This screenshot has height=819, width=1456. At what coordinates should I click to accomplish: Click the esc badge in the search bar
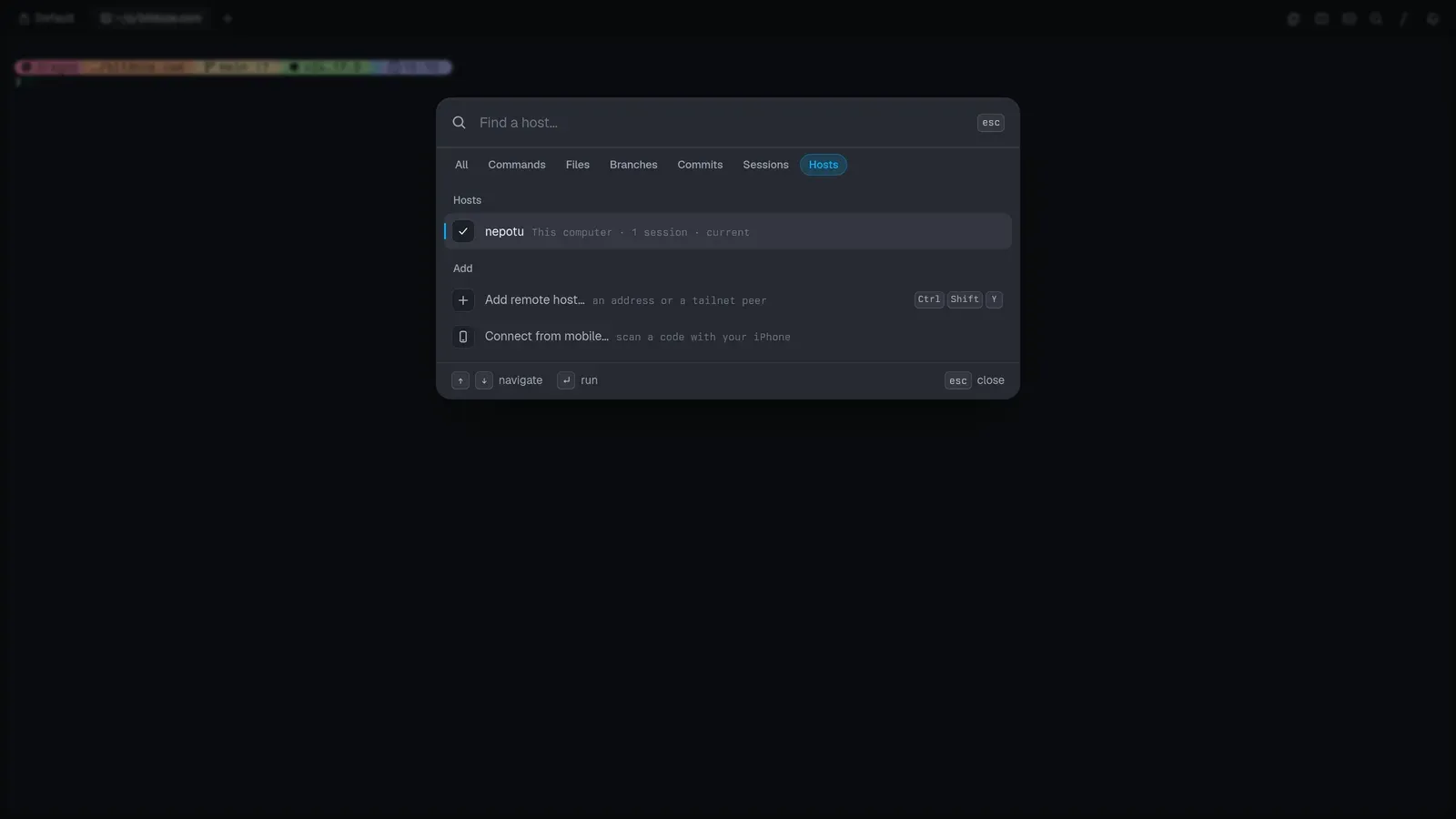click(x=991, y=123)
